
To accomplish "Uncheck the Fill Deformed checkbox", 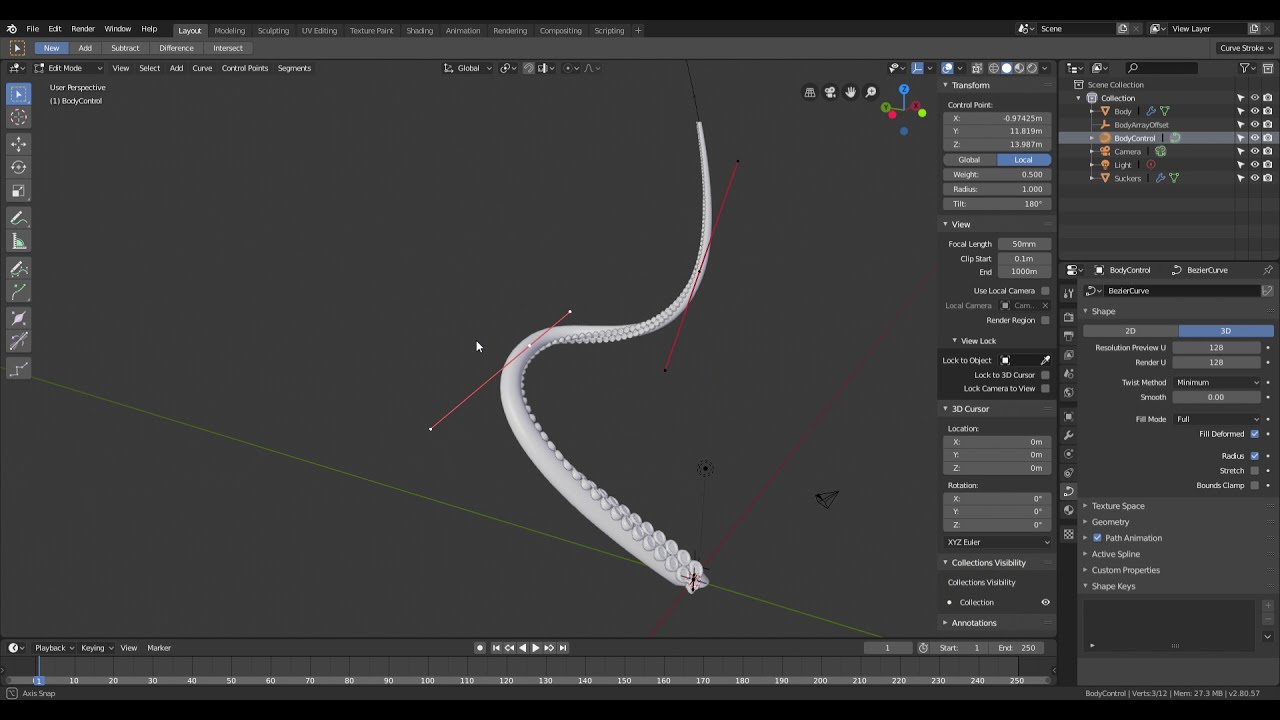I will (x=1255, y=434).
